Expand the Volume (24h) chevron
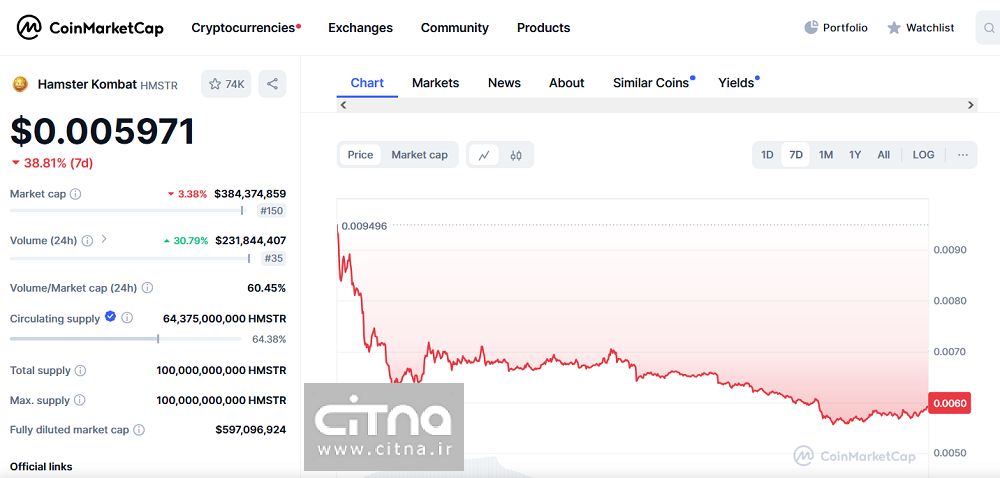Viewport: 1000px width, 478px height. (x=104, y=240)
